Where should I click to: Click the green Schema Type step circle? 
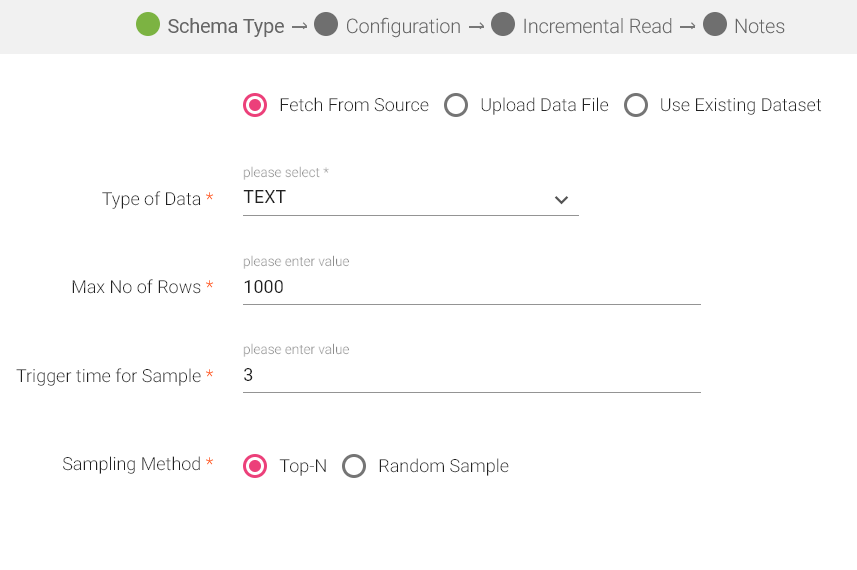148,25
